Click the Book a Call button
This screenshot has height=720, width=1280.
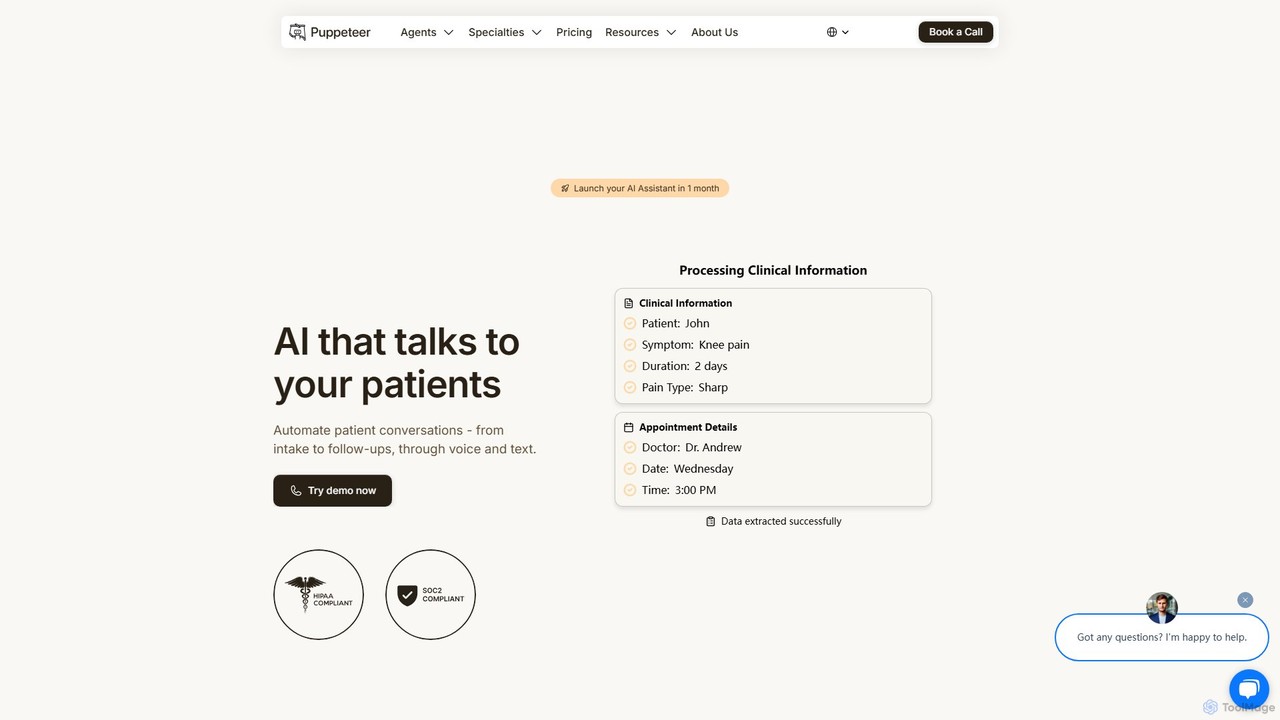[956, 32]
